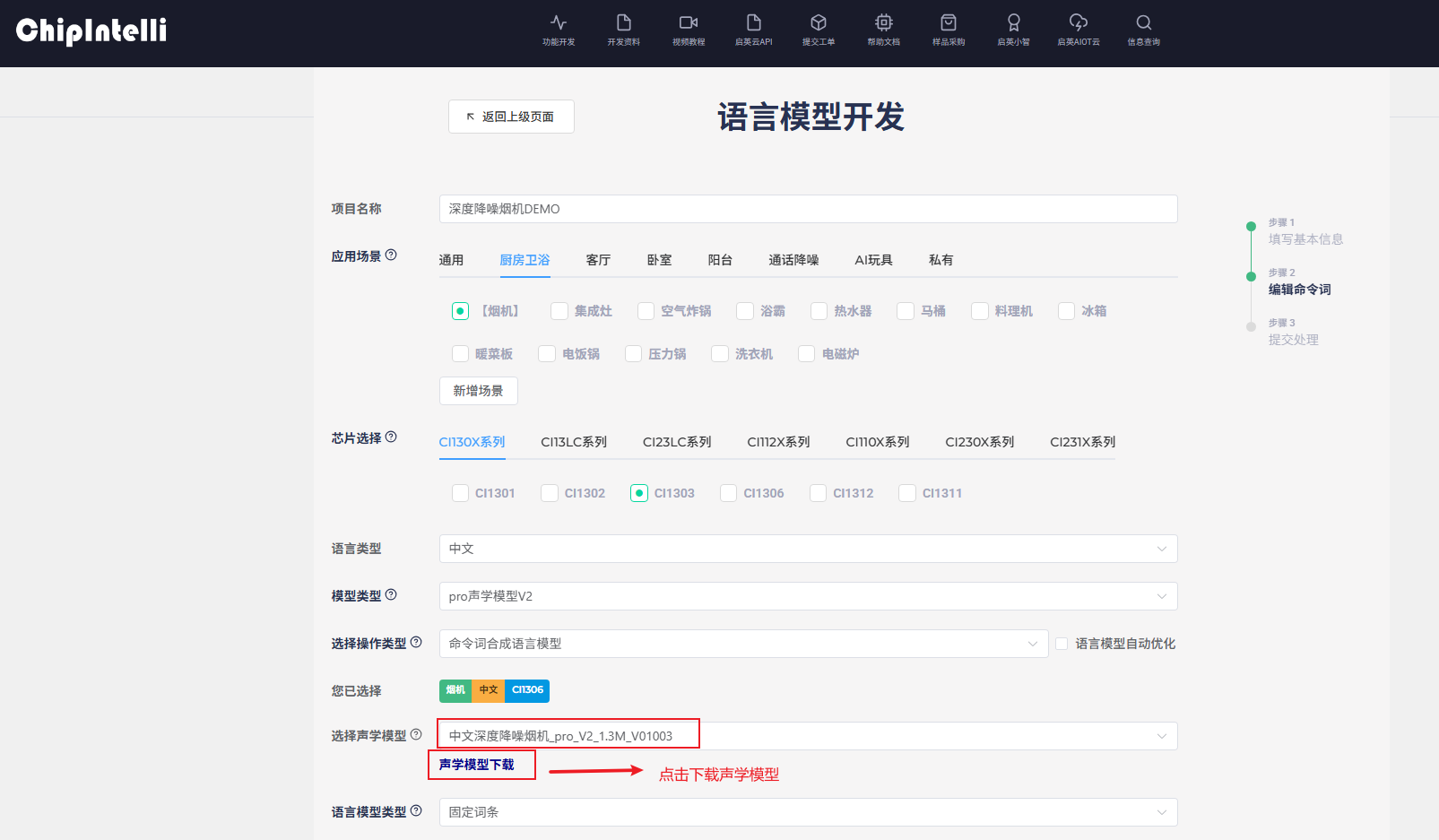The image size is (1439, 840).
Task: Check the CI1306 chip option
Action: (x=729, y=493)
